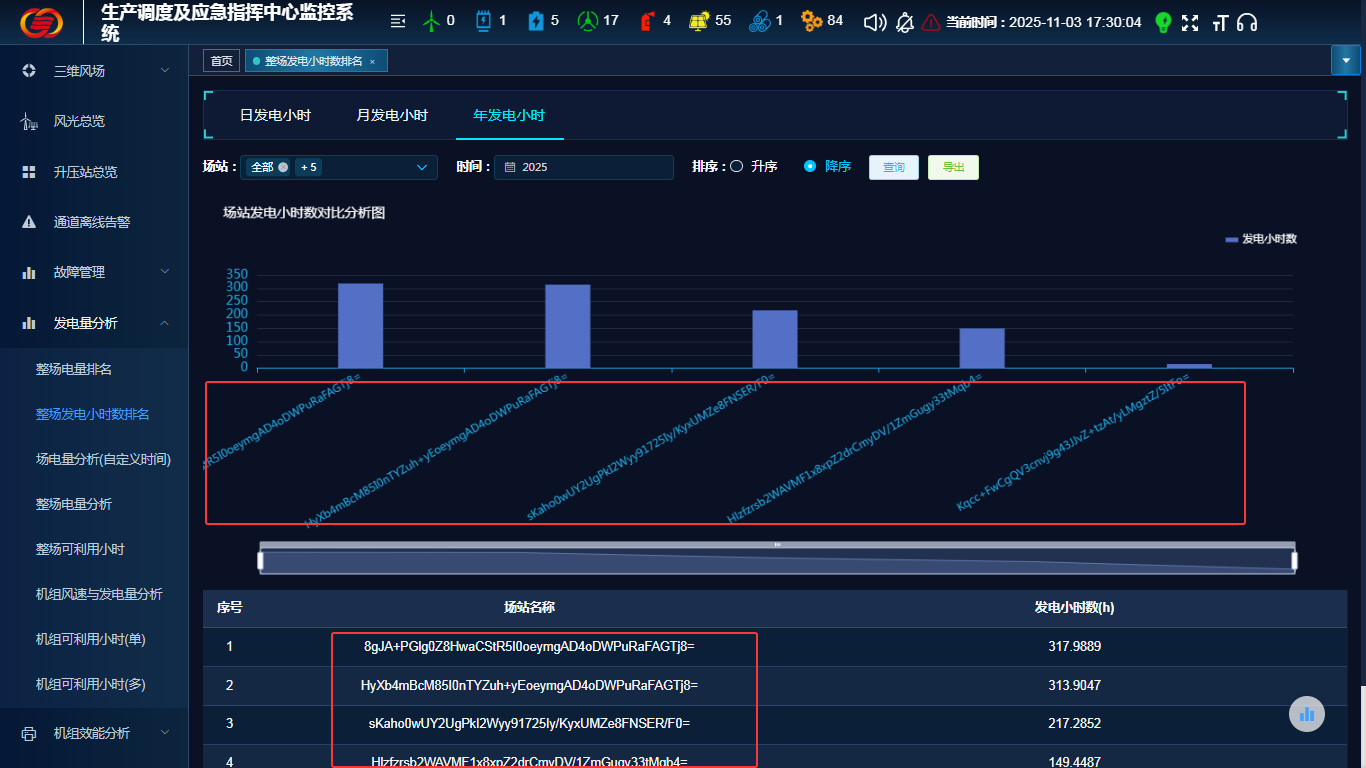Open the 场站 selection dropdown
The width and height of the screenshot is (1366, 768).
pos(338,167)
